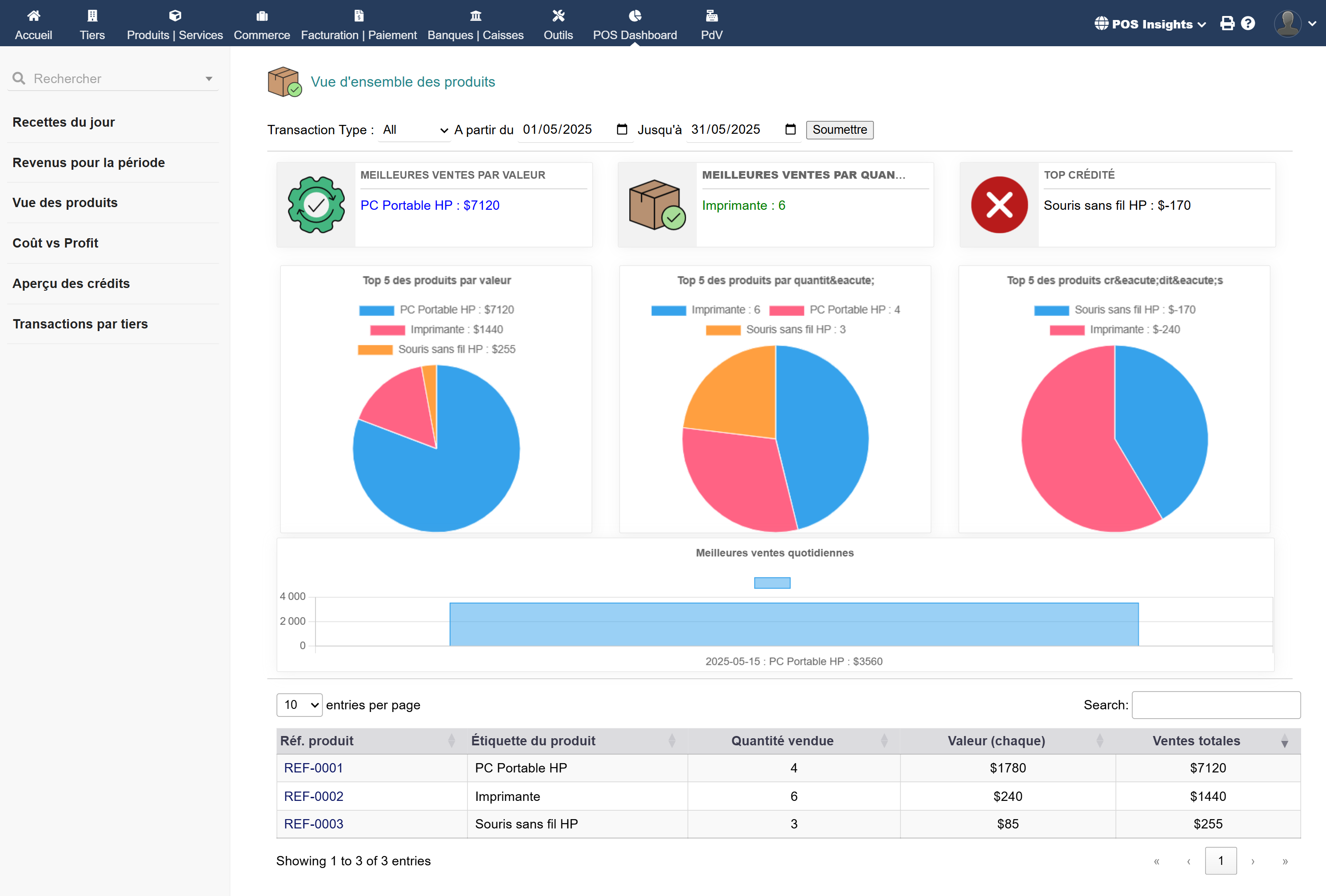The height and width of the screenshot is (896, 1326).
Task: Open the start date calendar picker icon
Action: point(622,129)
